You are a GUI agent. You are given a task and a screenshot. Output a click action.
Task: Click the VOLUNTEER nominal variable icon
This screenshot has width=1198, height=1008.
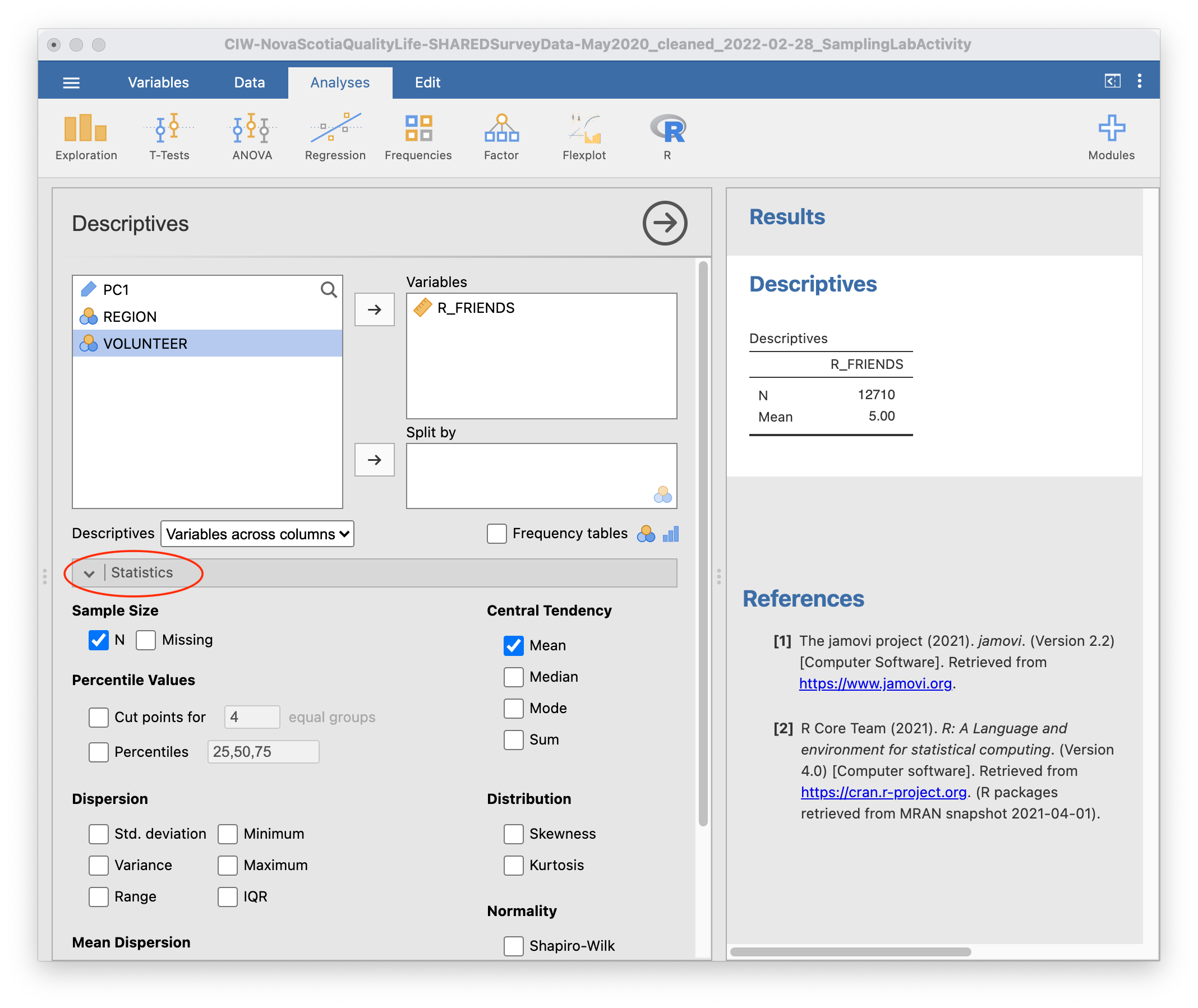(88, 344)
